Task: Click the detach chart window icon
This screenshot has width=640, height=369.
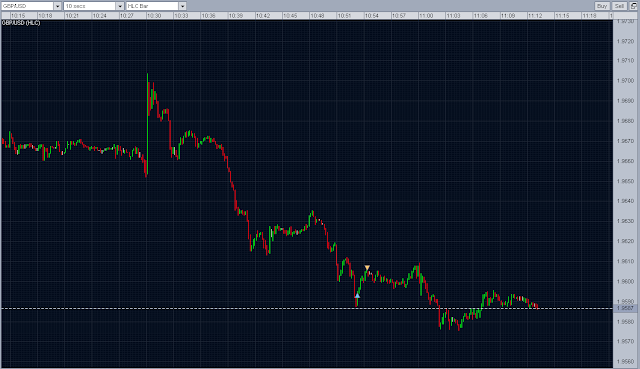Action: [633, 6]
